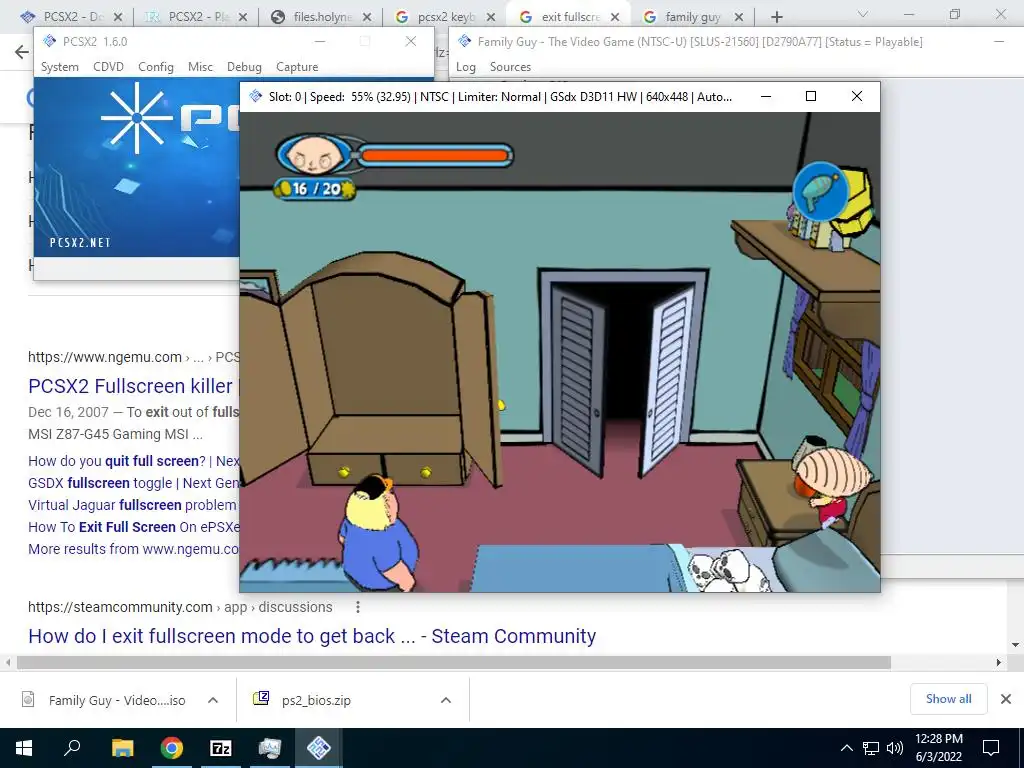
Task: Switch to the files.holyne Chrome tab
Action: [x=320, y=16]
